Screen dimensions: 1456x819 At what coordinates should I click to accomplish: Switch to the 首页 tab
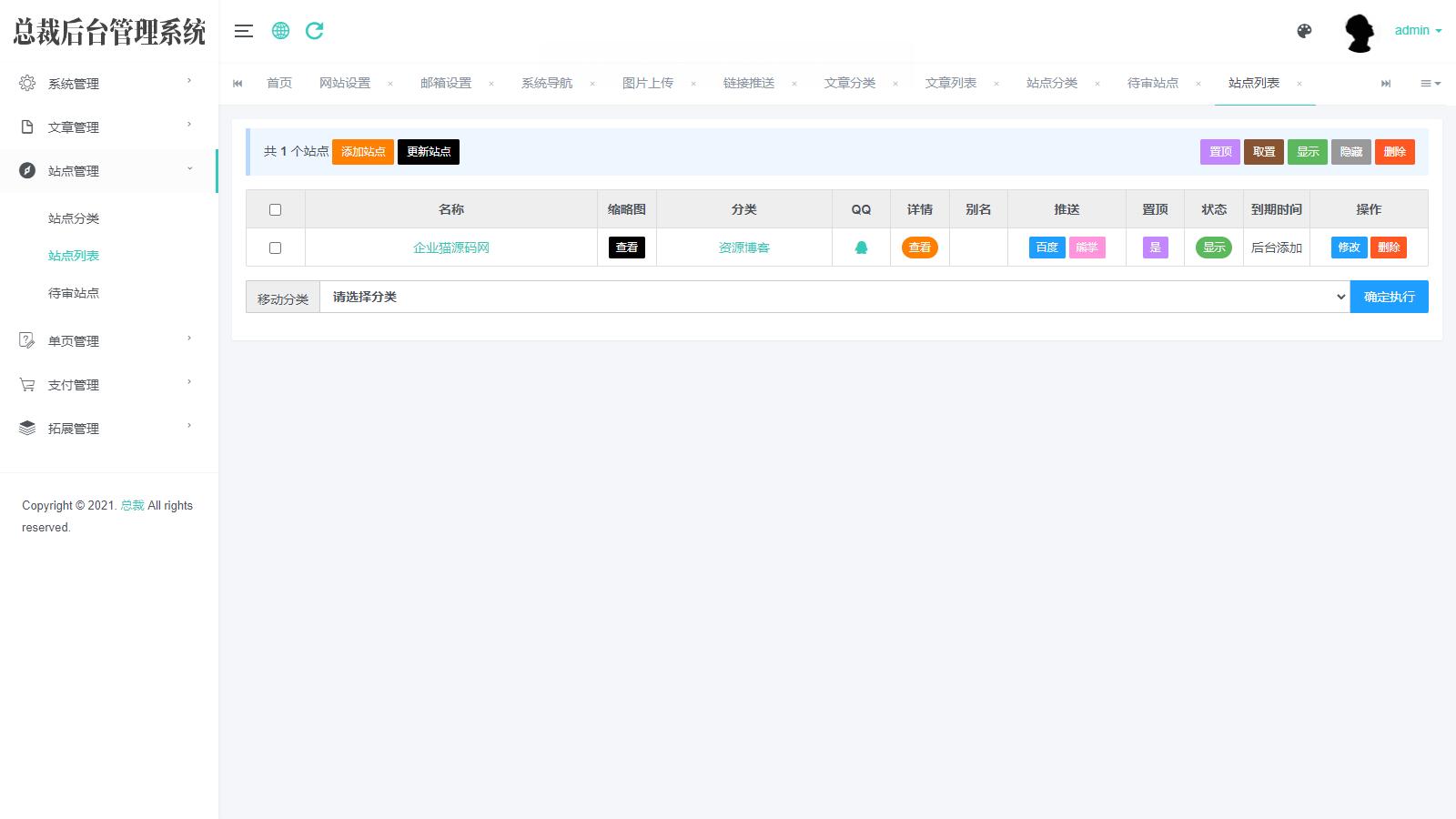[x=279, y=83]
